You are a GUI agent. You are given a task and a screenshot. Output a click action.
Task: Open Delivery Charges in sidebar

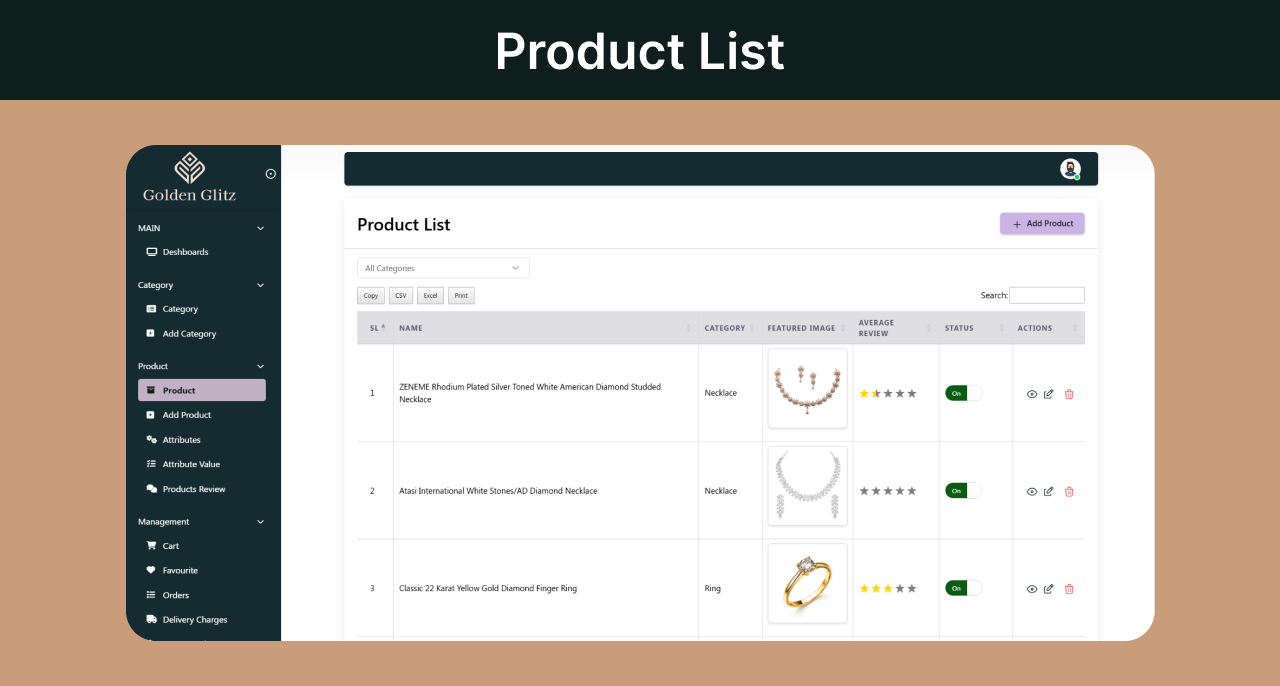coord(194,620)
